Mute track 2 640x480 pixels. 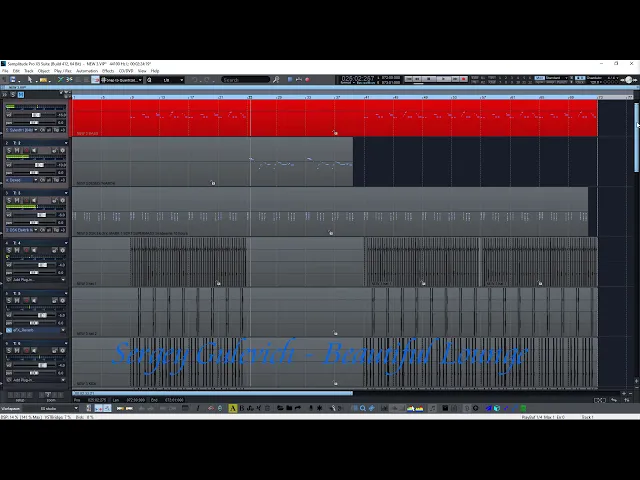(17, 151)
